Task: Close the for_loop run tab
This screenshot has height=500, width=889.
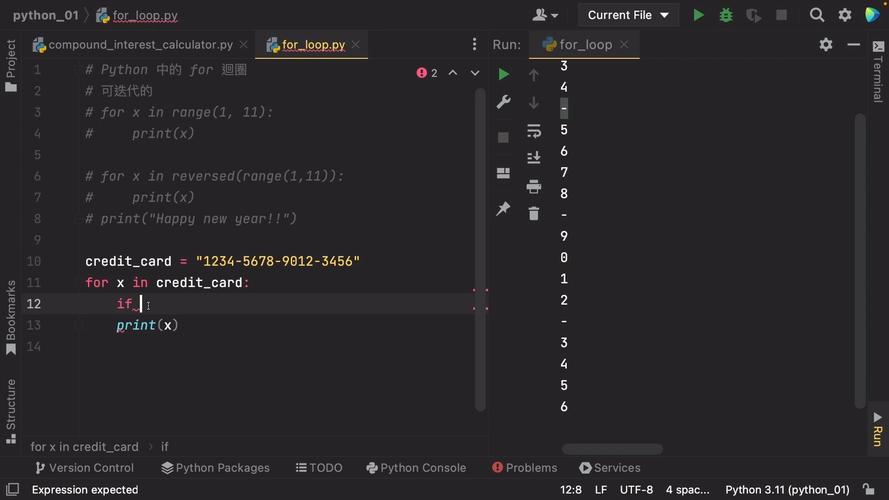Action: [x=624, y=44]
